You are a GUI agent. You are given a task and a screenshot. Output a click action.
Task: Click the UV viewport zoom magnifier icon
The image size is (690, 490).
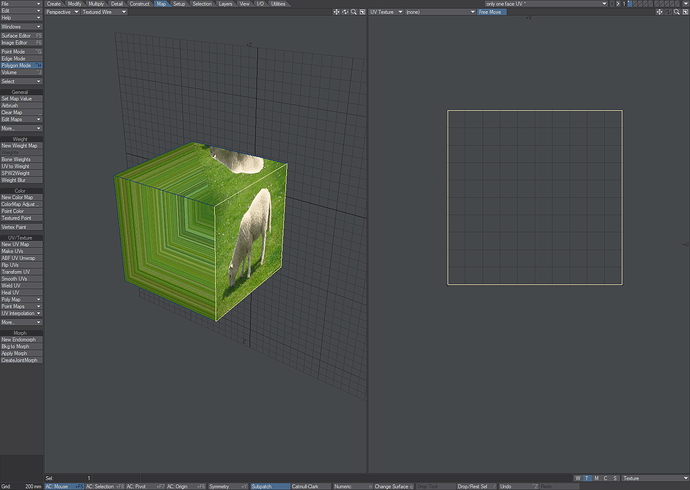point(677,12)
